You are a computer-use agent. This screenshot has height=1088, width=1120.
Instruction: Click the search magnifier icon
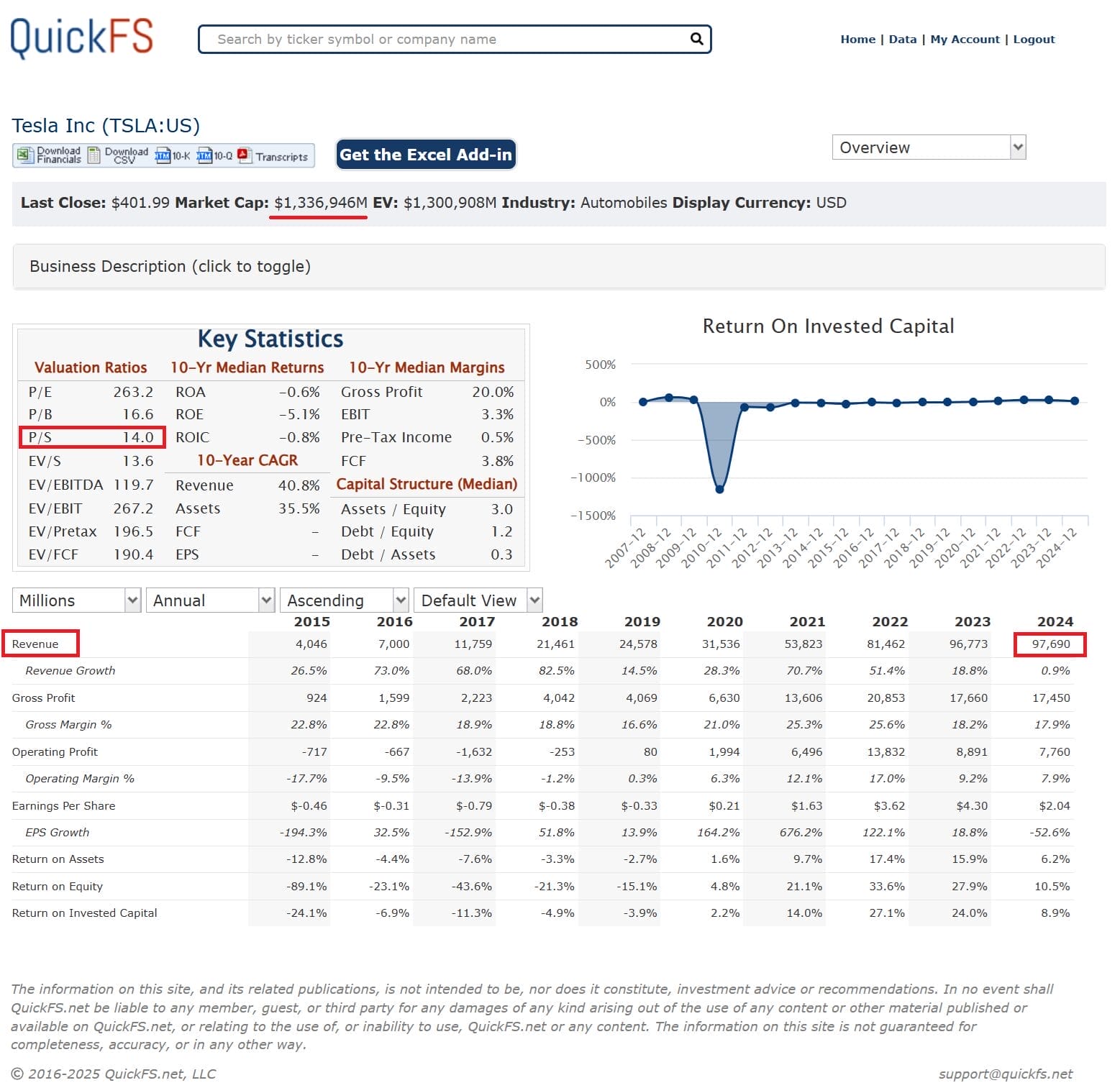pos(696,39)
